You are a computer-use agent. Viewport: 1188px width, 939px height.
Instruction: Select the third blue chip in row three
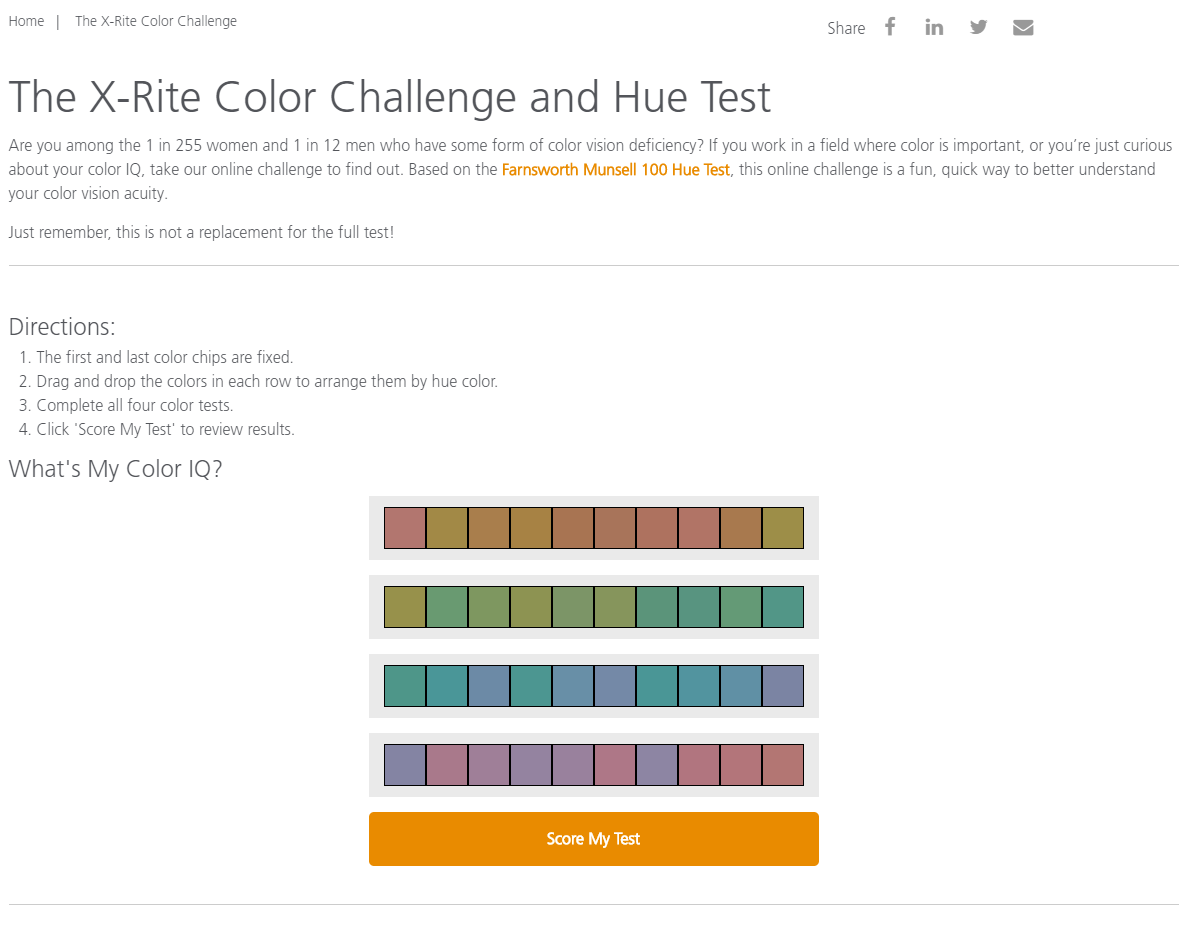coord(489,686)
